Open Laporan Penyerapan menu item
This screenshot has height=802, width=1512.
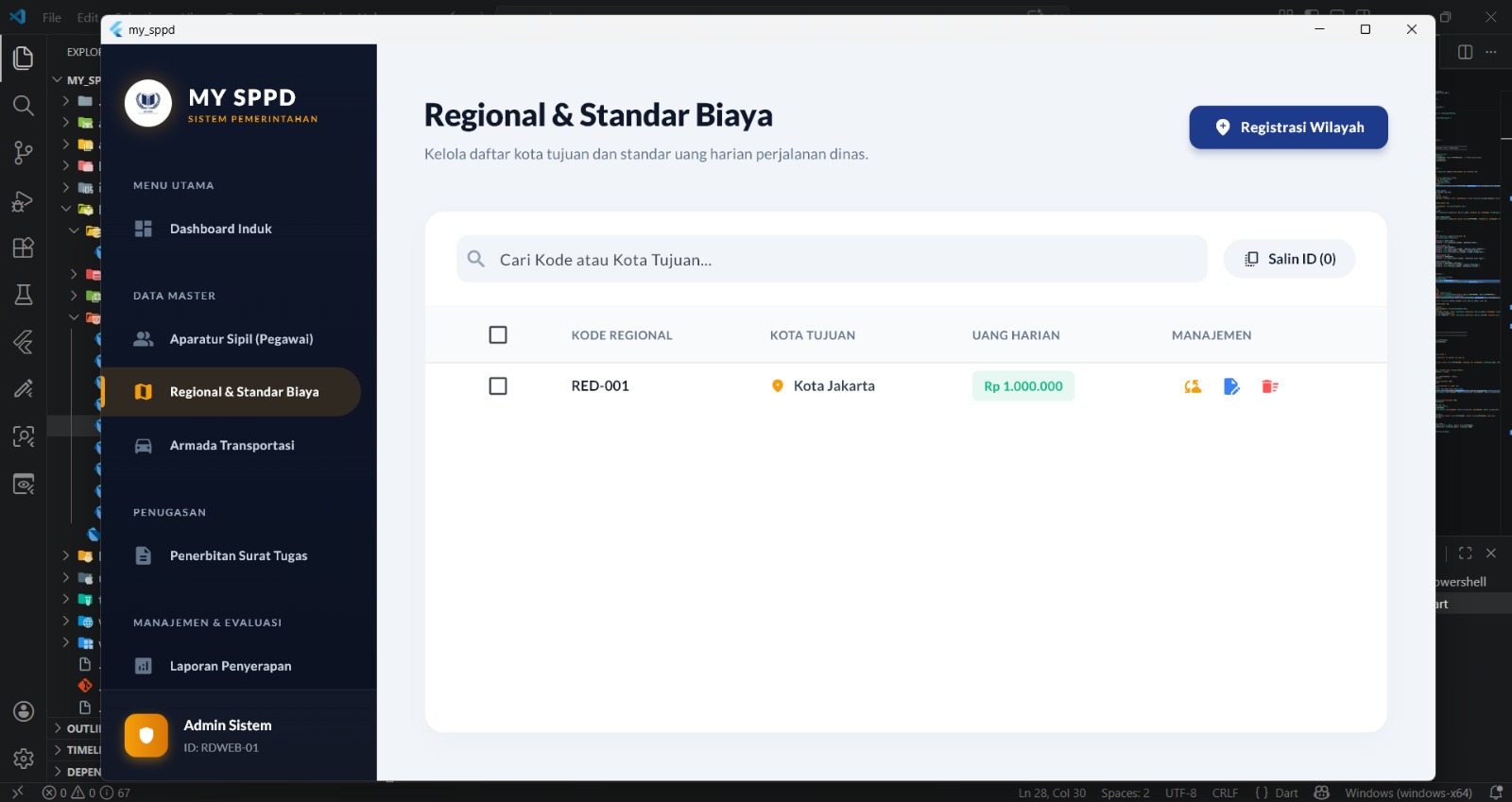click(231, 666)
